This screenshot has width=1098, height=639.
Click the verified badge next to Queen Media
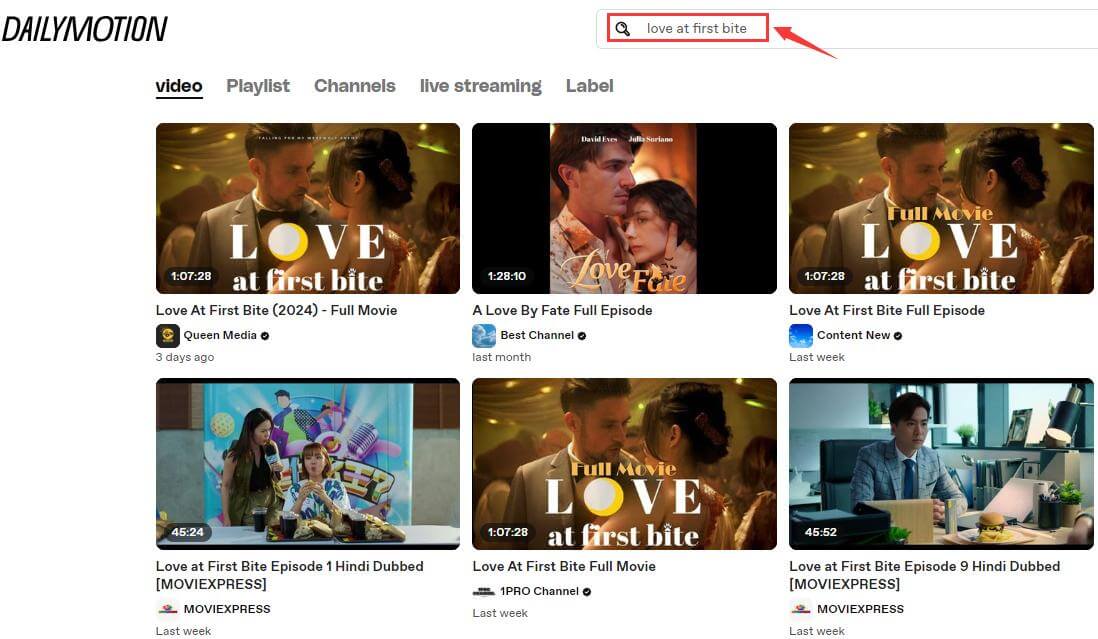[x=264, y=336]
